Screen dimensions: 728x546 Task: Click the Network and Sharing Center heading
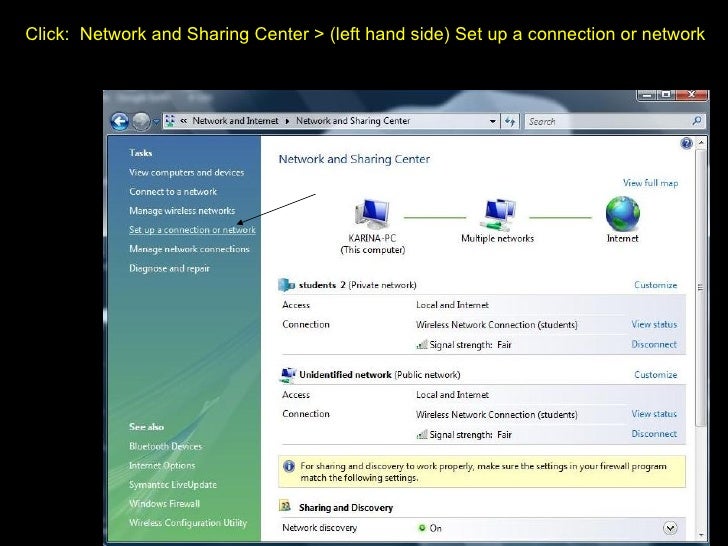coord(354,159)
